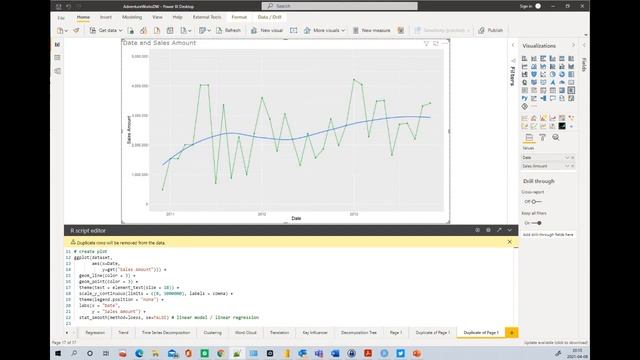This screenshot has width=640, height=360.
Task: Collapse the Visualizations pane arrow
Action: [x=573, y=45]
